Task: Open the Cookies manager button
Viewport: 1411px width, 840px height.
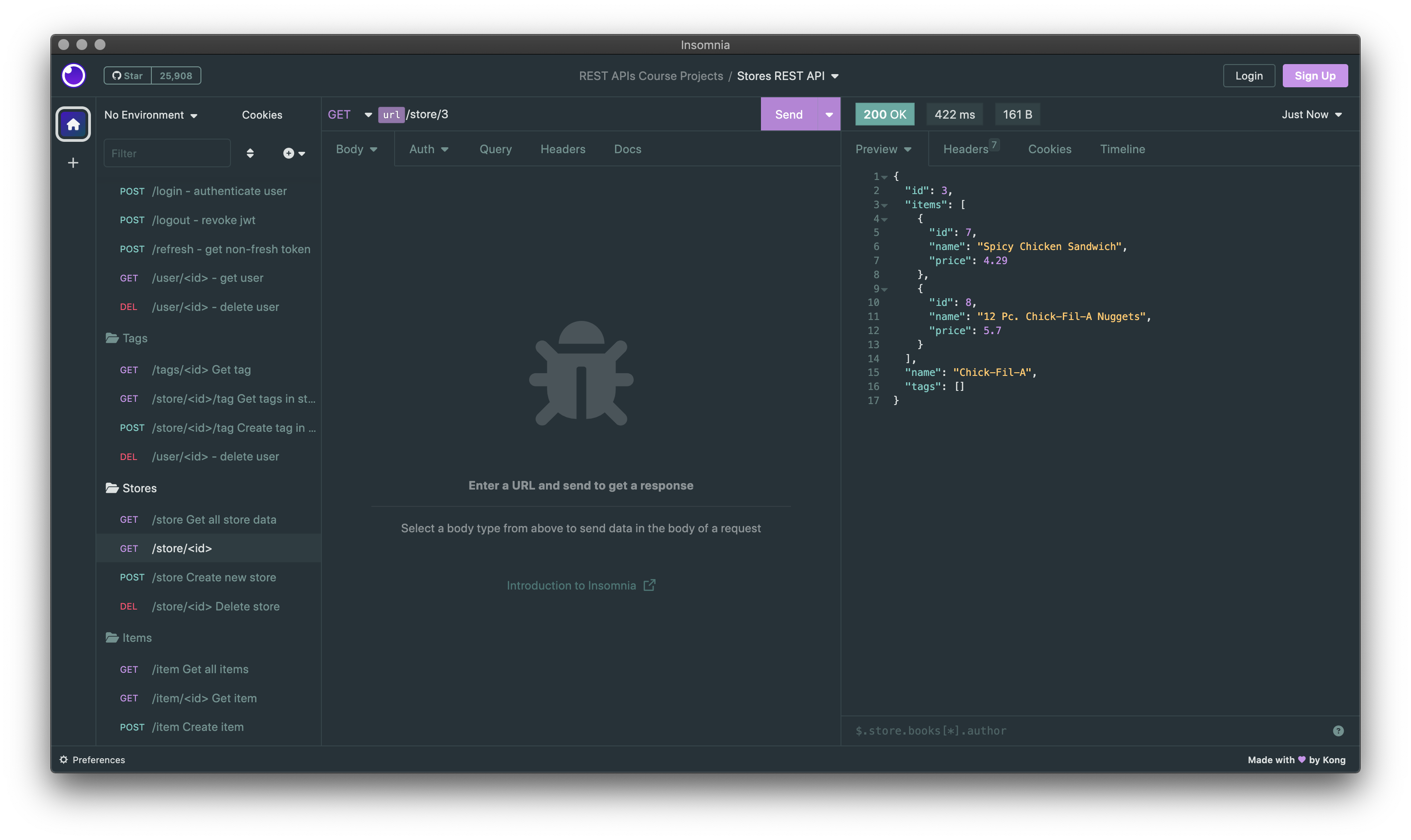Action: [262, 115]
